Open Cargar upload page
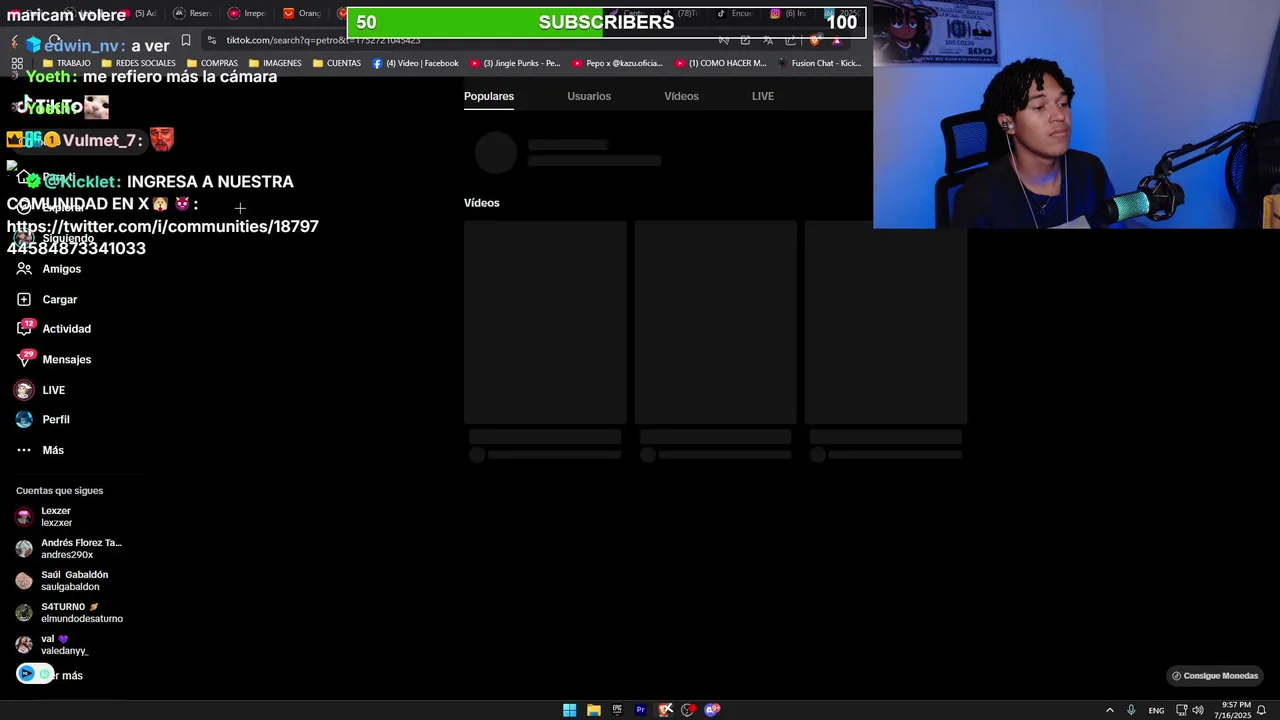Image resolution: width=1280 pixels, height=720 pixels. (x=47, y=299)
